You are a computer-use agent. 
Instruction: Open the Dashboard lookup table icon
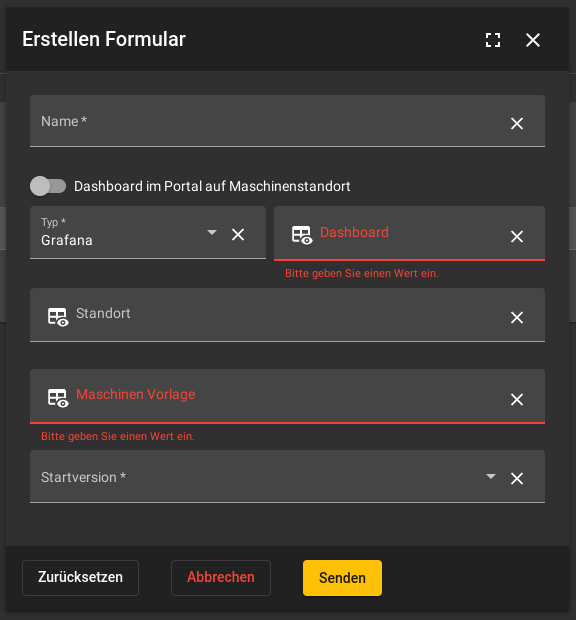pyautogui.click(x=302, y=234)
